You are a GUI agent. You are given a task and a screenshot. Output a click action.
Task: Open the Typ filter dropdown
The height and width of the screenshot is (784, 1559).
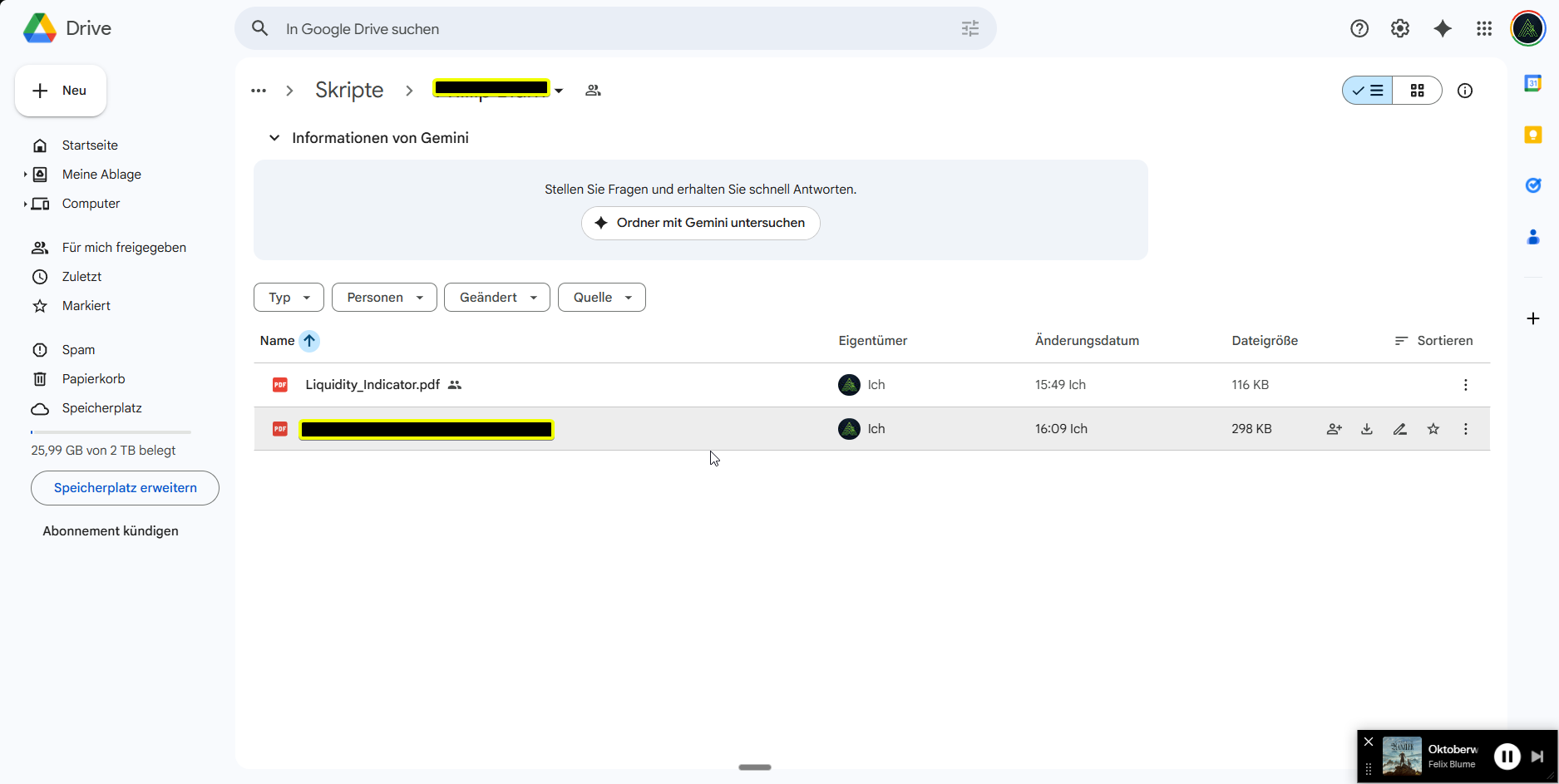coord(288,297)
